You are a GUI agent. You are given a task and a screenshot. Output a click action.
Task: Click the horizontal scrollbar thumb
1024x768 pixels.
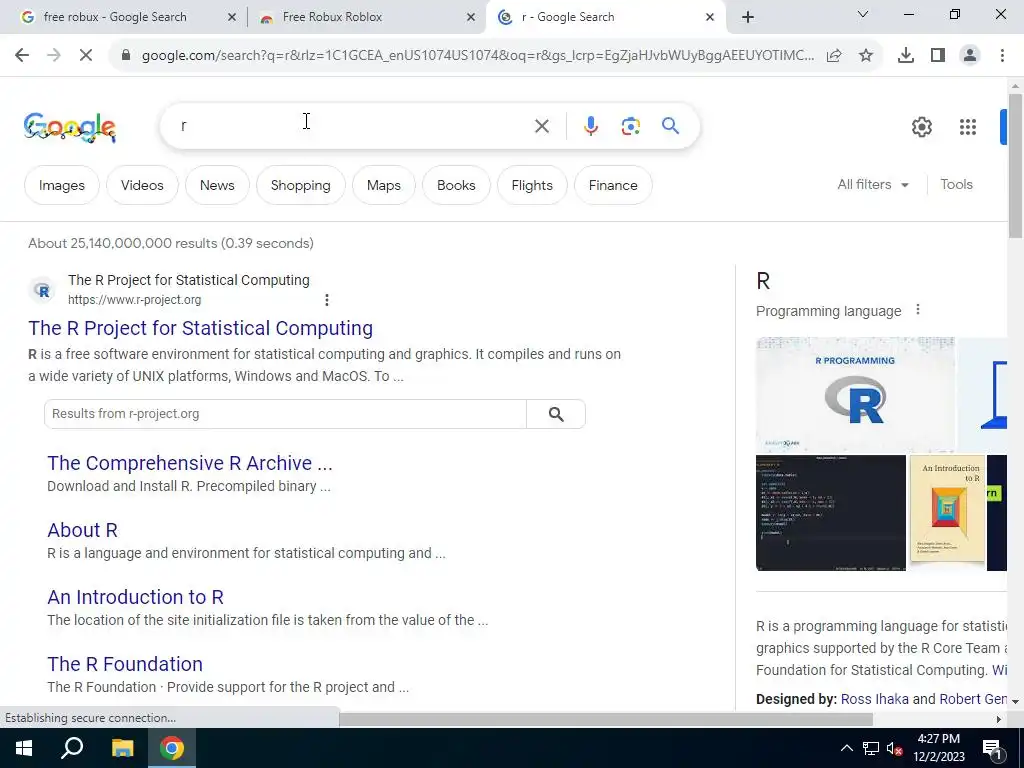[606, 719]
